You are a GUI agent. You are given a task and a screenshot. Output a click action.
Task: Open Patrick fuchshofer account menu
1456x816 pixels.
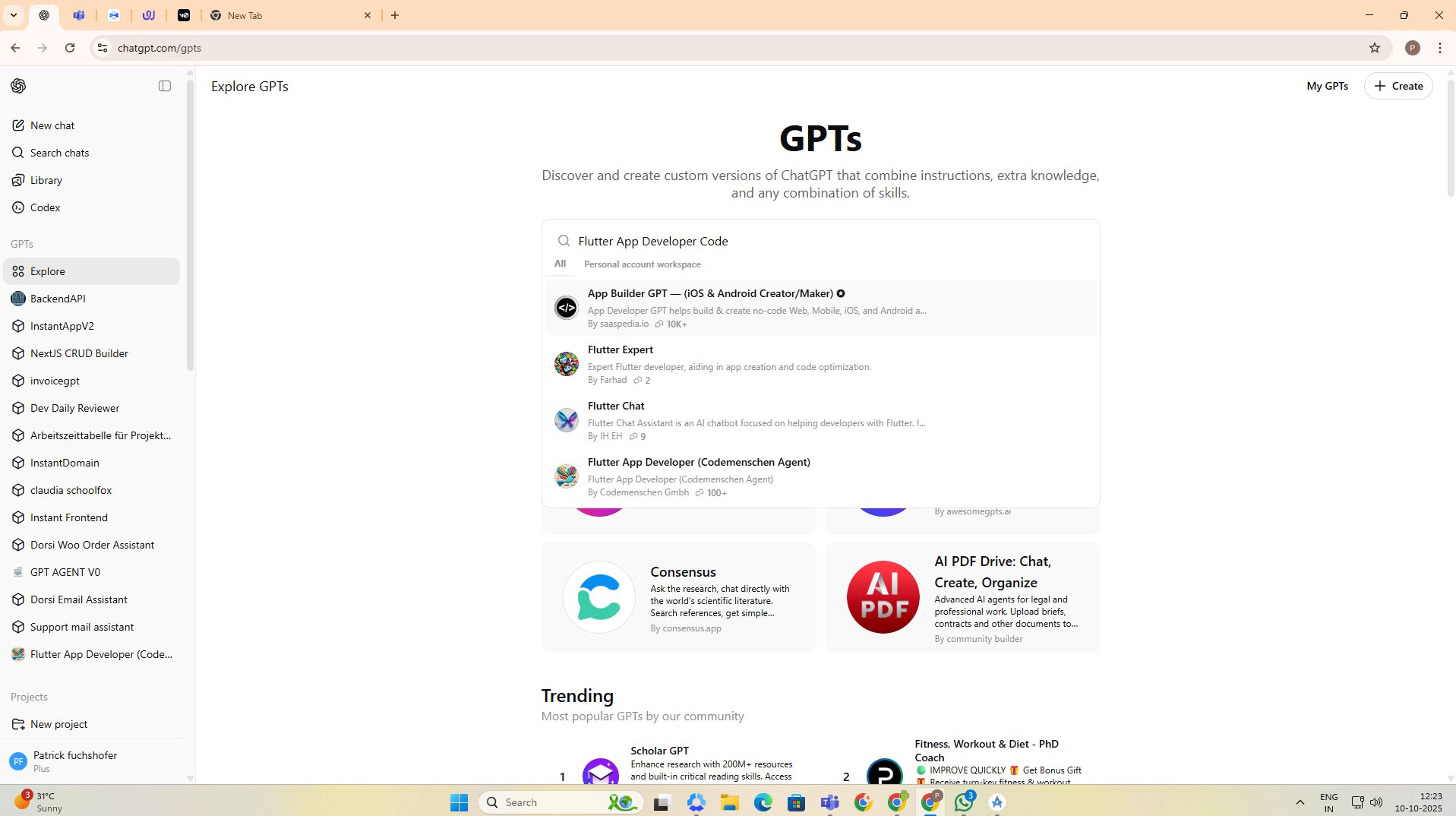[91, 761]
